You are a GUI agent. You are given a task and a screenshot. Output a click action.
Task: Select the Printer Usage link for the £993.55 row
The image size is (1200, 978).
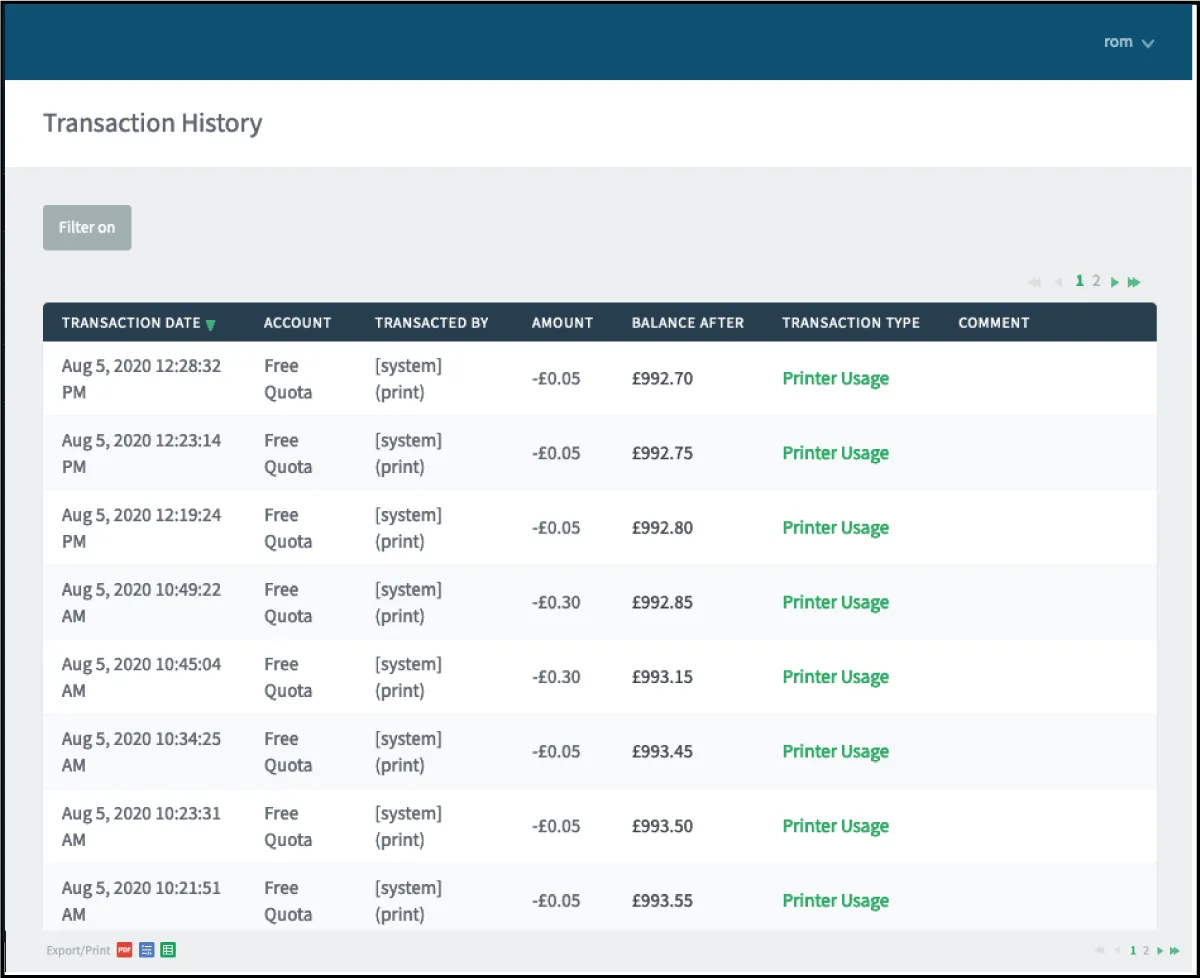tap(836, 900)
